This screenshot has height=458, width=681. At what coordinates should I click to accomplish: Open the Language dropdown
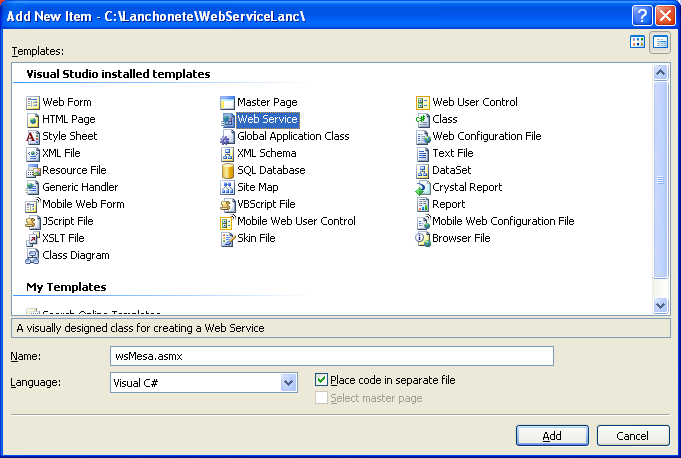[x=288, y=383]
